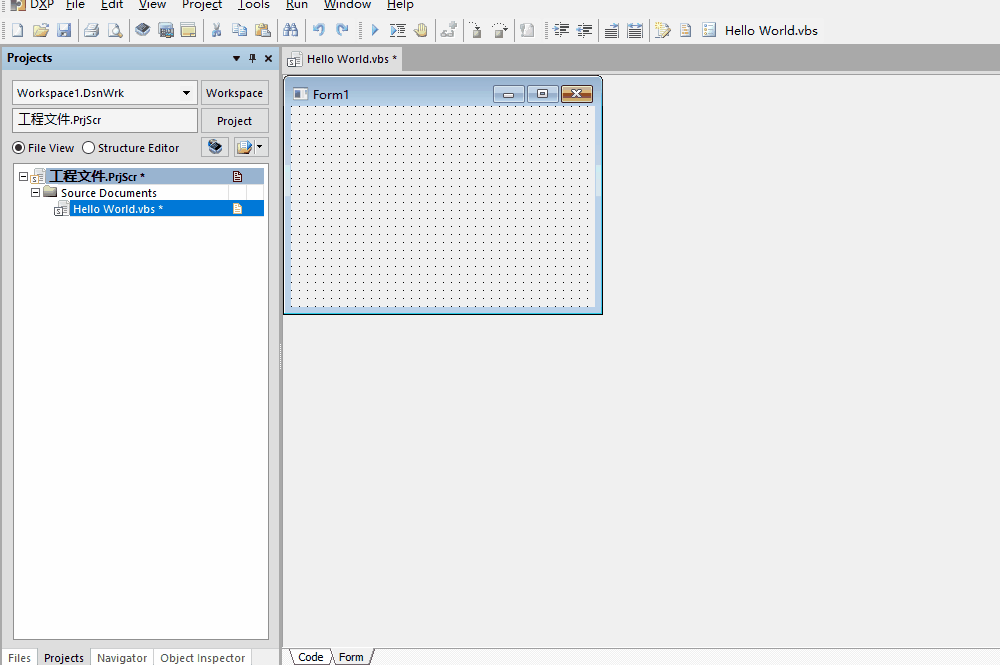Switch to the Code tab at bottom
1000x665 pixels.
(x=311, y=657)
